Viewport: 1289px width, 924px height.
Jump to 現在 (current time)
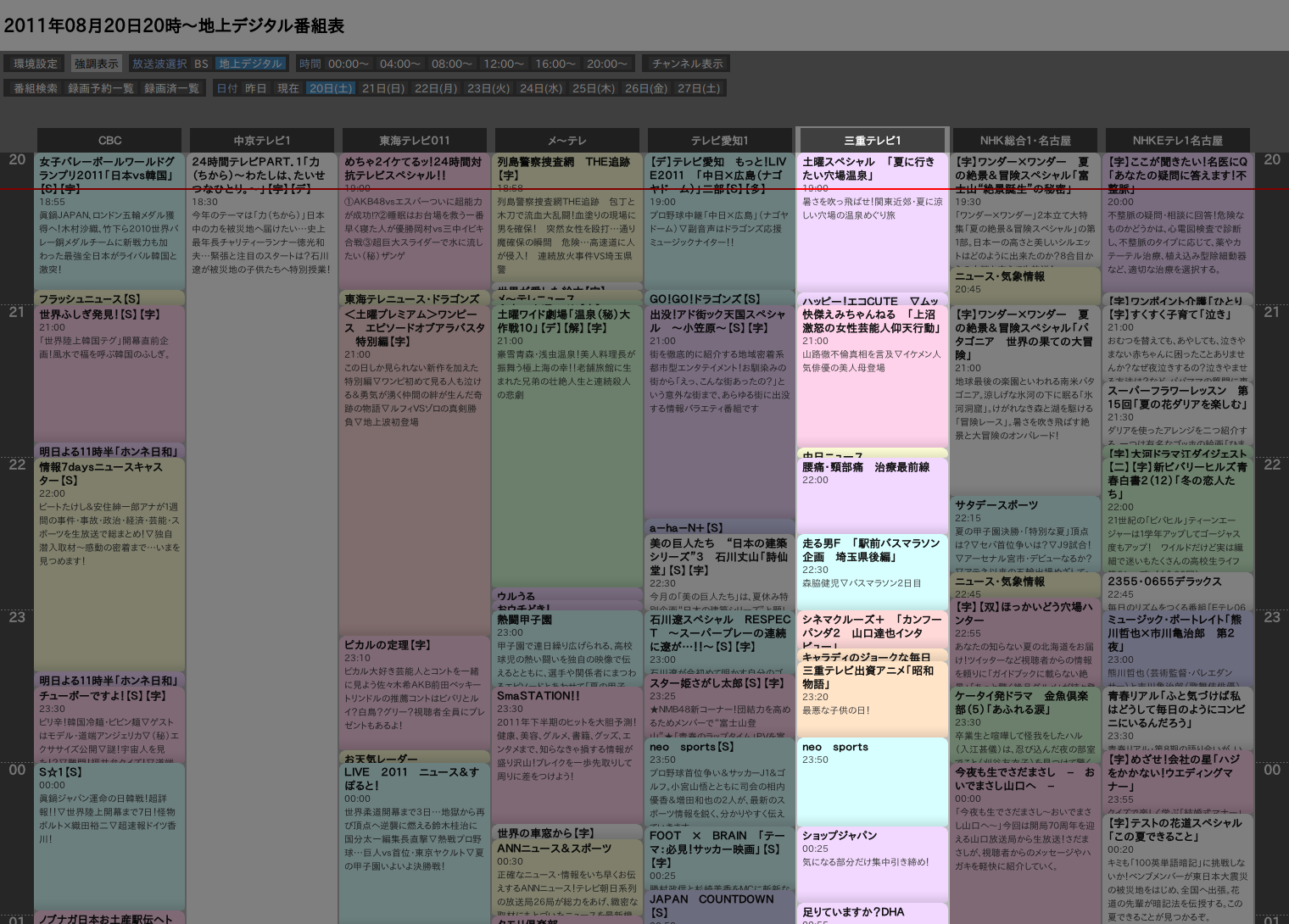click(288, 88)
